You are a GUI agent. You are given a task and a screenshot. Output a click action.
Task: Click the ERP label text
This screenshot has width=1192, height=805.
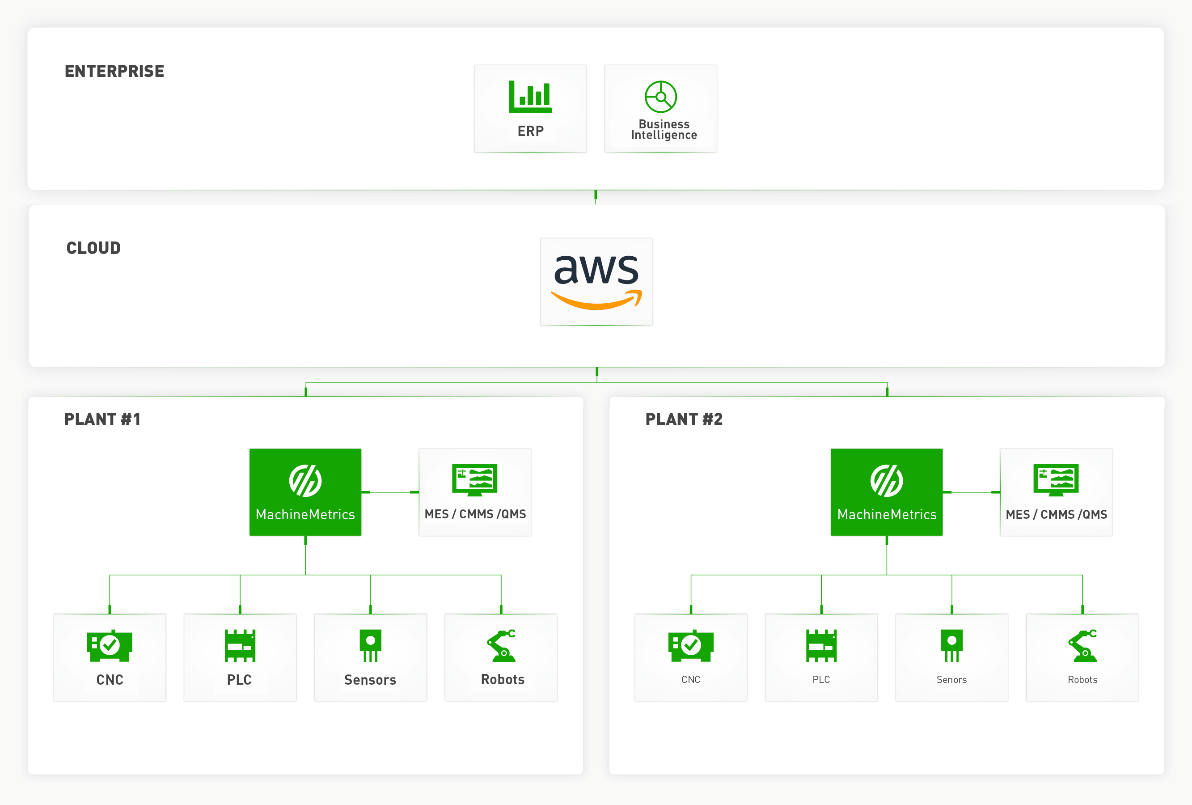pos(531,131)
